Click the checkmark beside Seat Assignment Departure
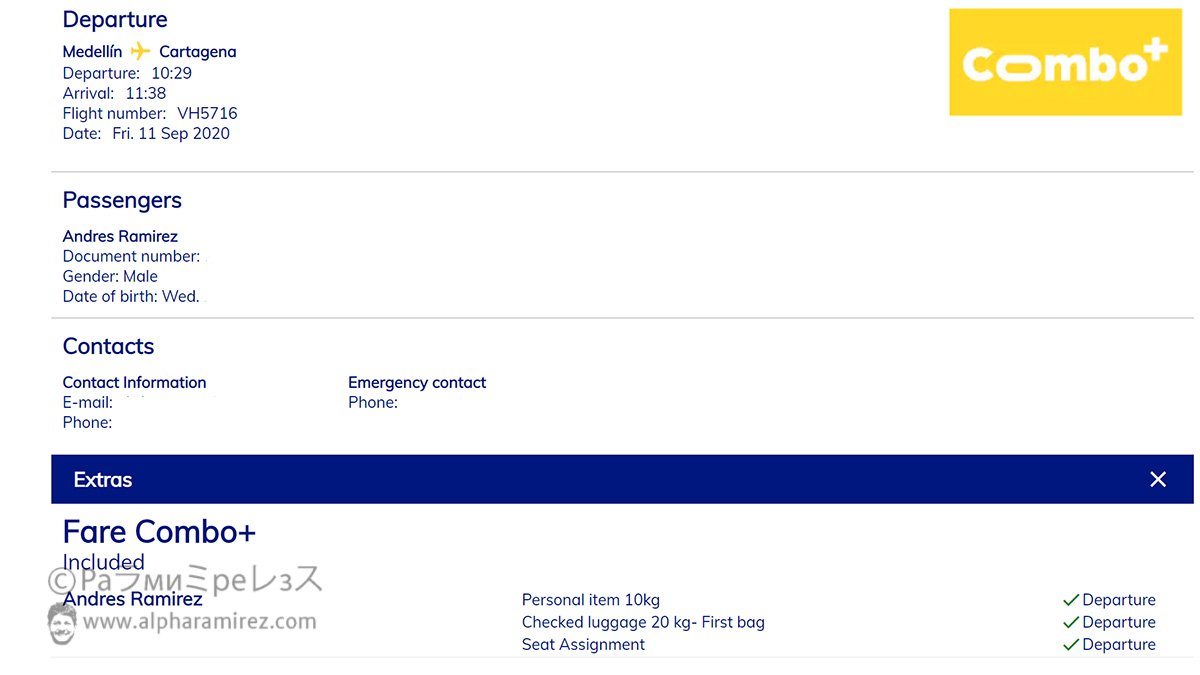 point(1070,645)
